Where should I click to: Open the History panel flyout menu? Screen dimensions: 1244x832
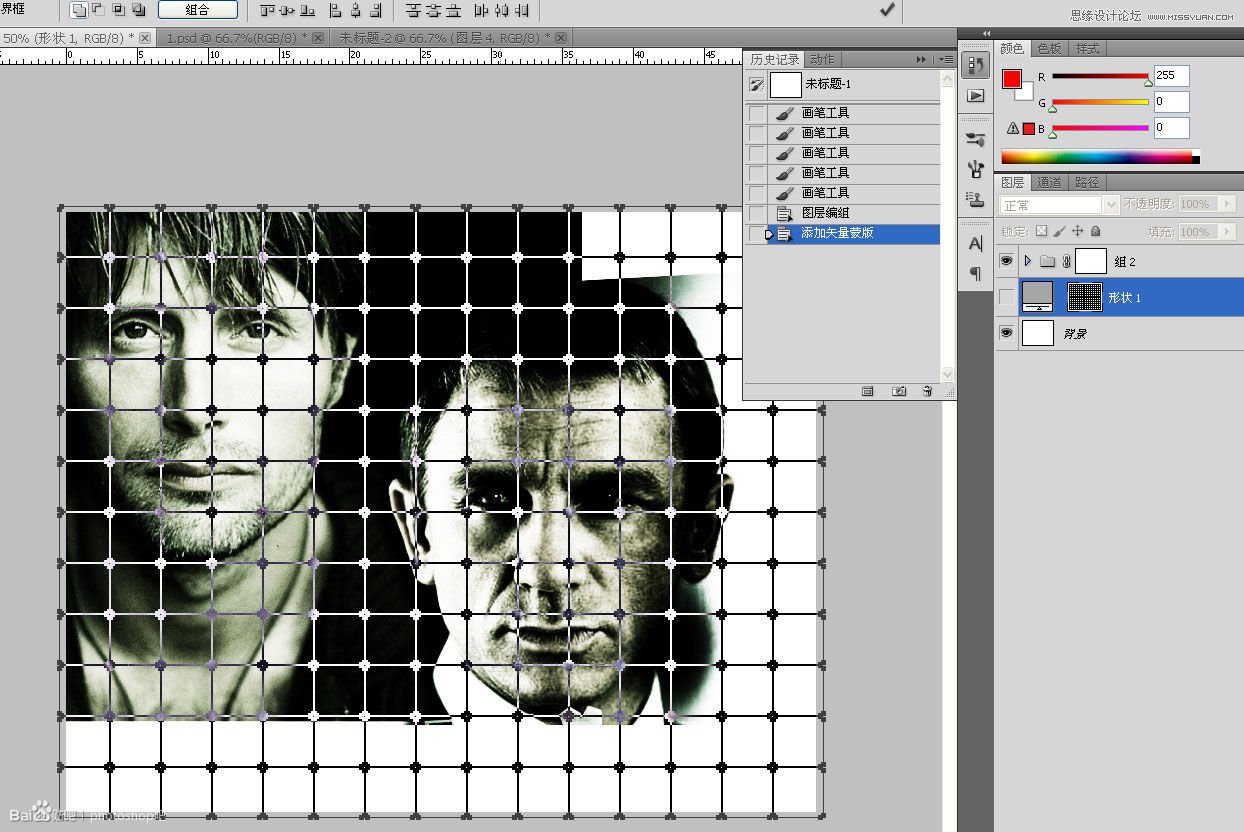click(x=946, y=60)
